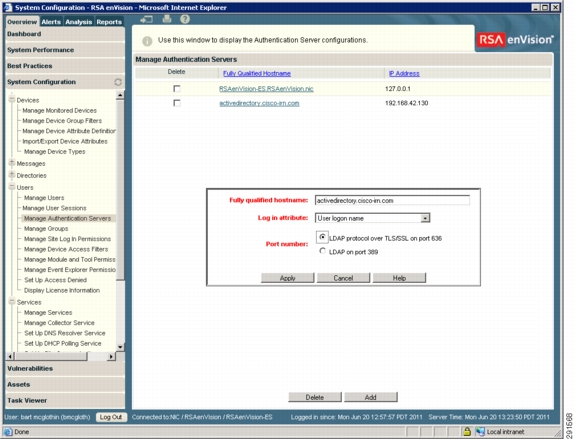Screen dimensions: 576x447
Task: Click the Log Out button
Action: tap(111, 417)
